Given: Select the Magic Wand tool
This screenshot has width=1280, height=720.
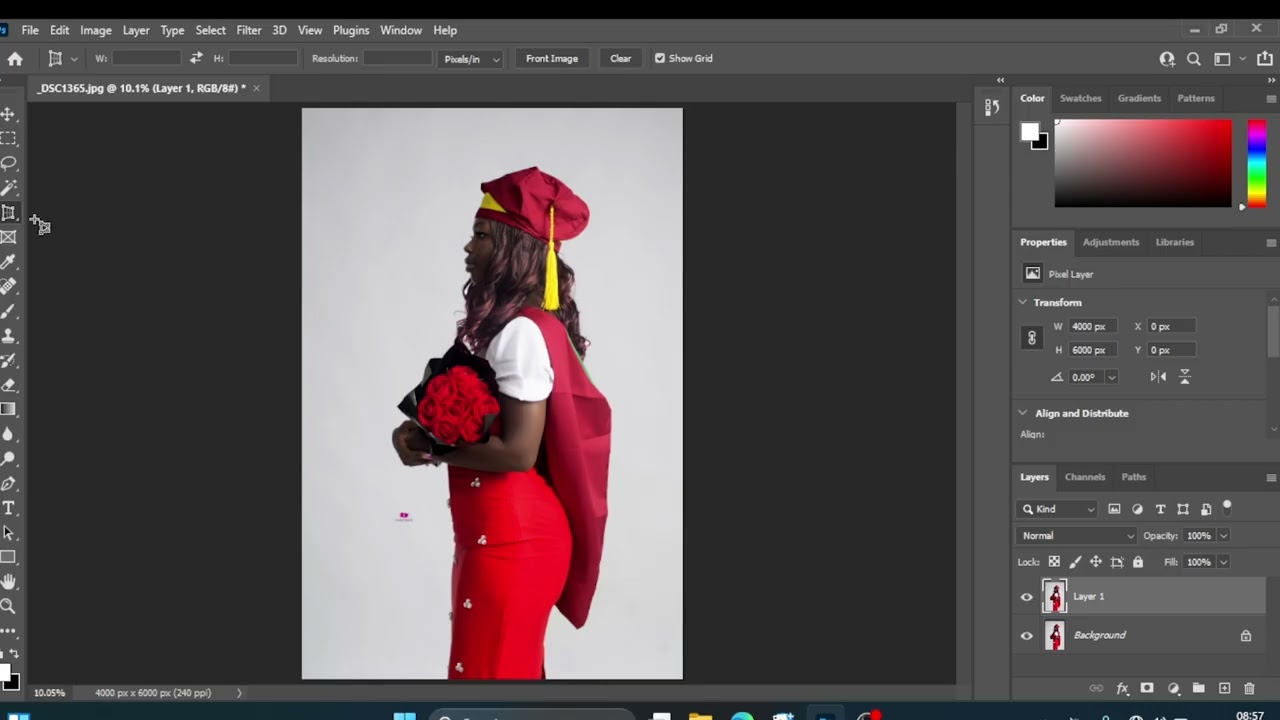Looking at the screenshot, I should (x=8, y=188).
